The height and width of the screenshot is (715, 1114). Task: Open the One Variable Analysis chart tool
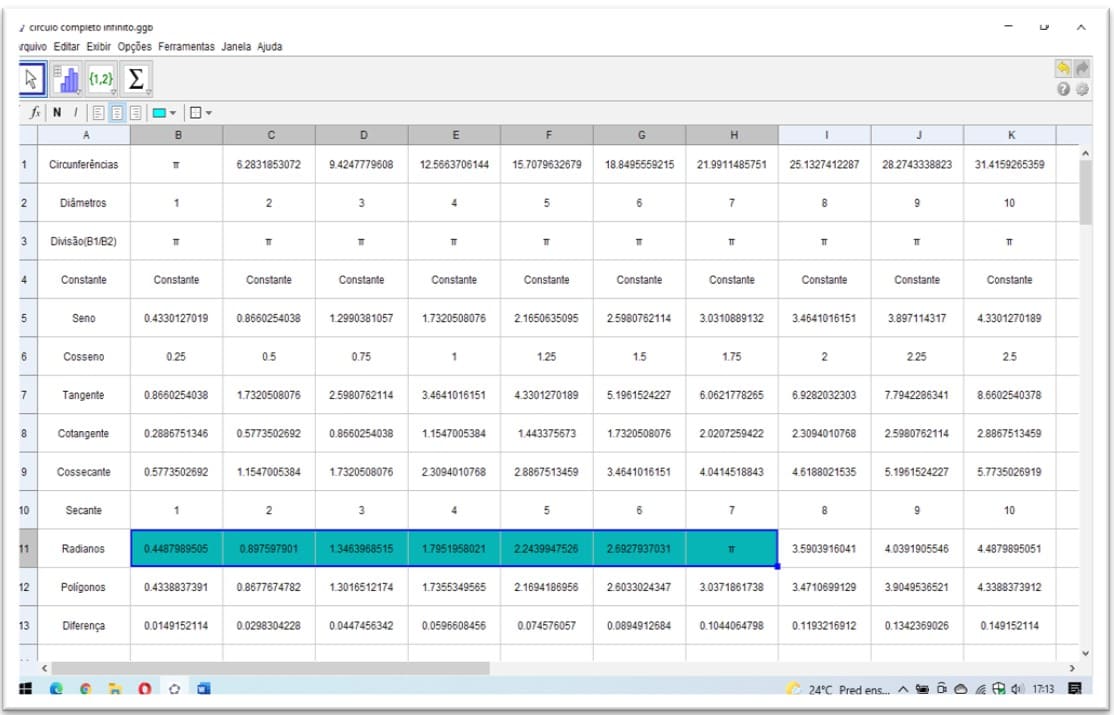point(65,78)
